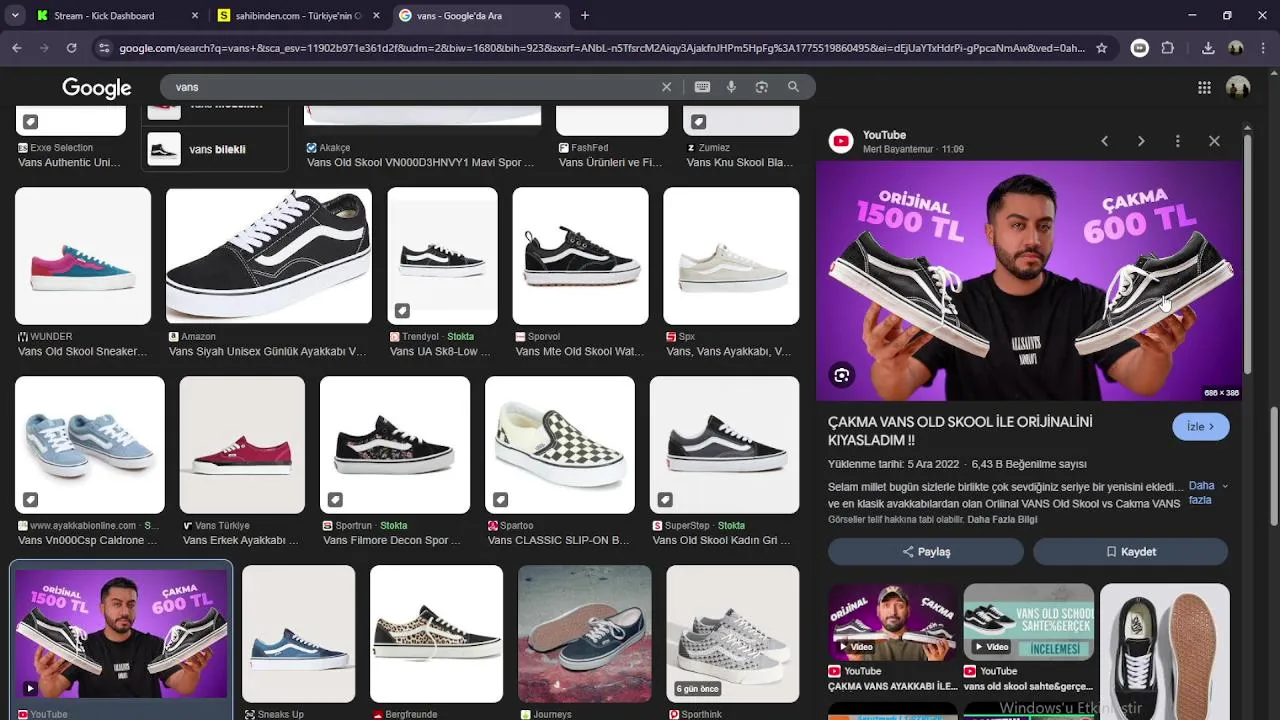Open ÇAKMA VANS OLD SKOOL video title
This screenshot has height=720, width=1280.
pos(960,431)
